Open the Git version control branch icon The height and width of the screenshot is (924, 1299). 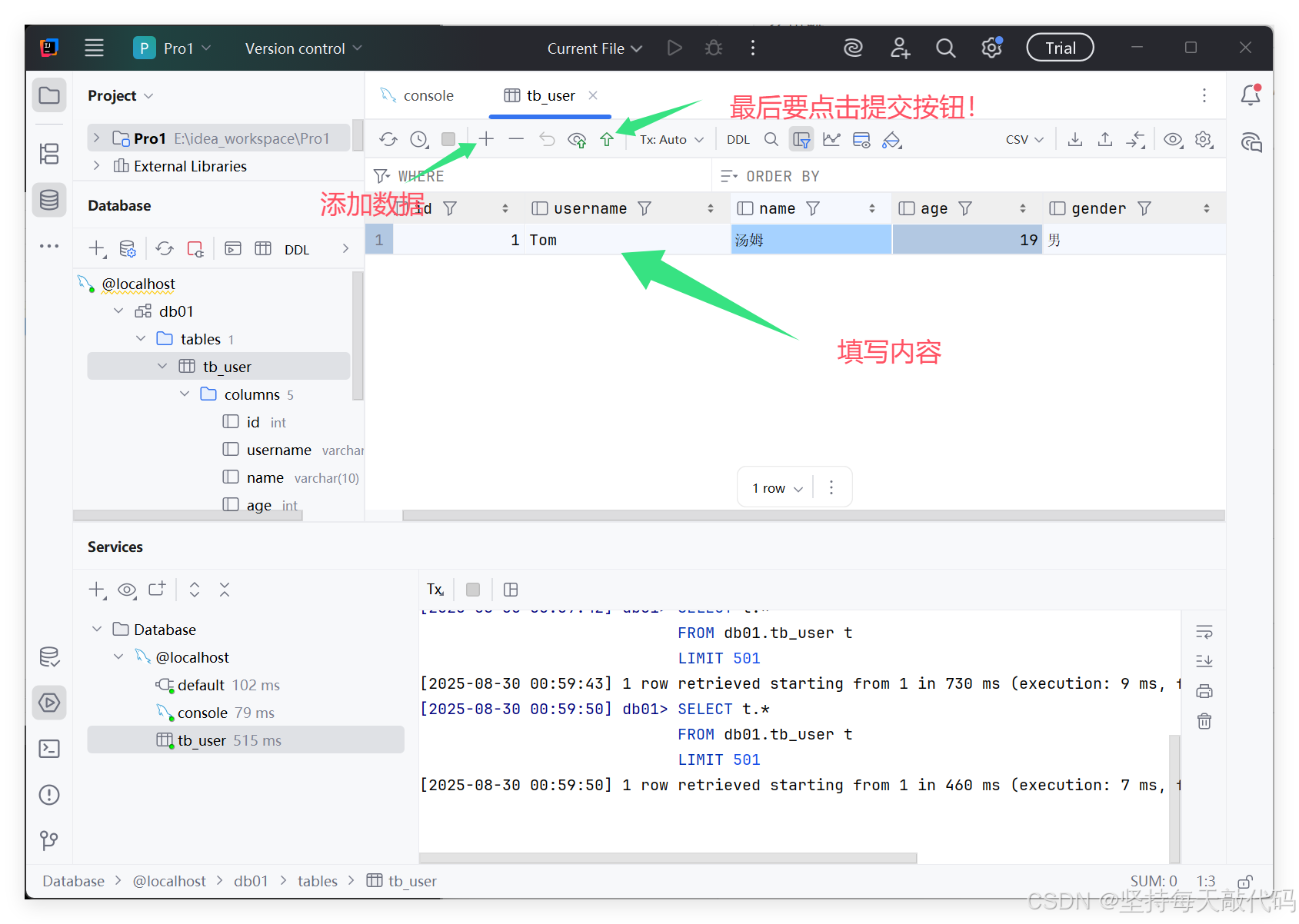pyautogui.click(x=49, y=840)
